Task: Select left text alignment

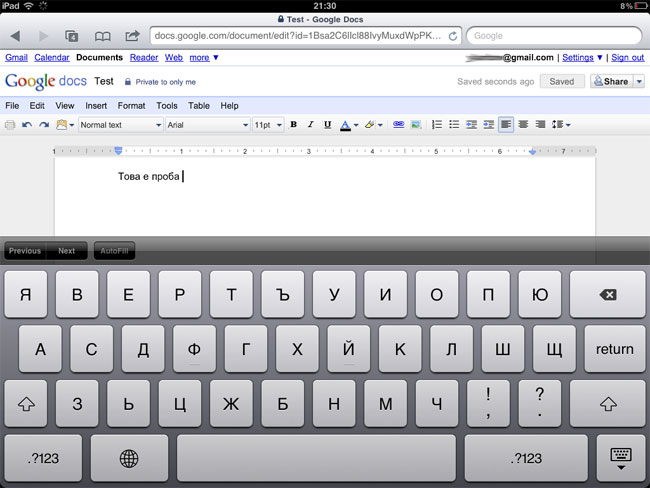Action: click(x=506, y=124)
